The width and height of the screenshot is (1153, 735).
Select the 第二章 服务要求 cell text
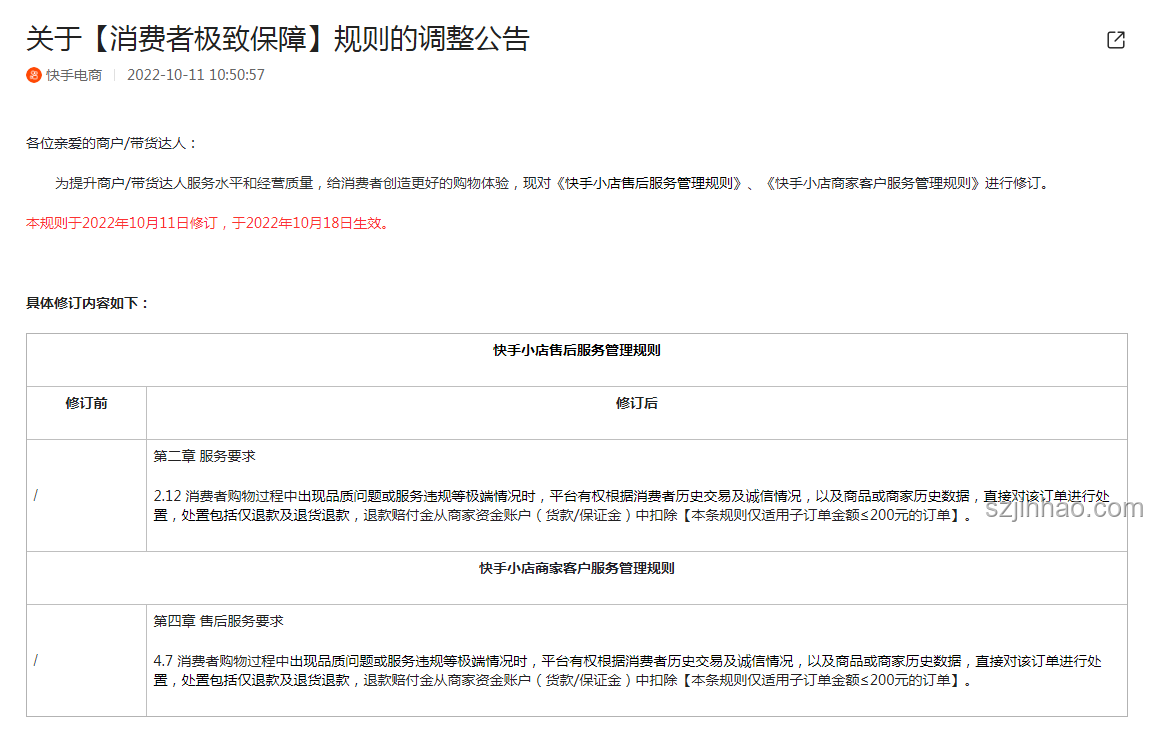click(204, 456)
